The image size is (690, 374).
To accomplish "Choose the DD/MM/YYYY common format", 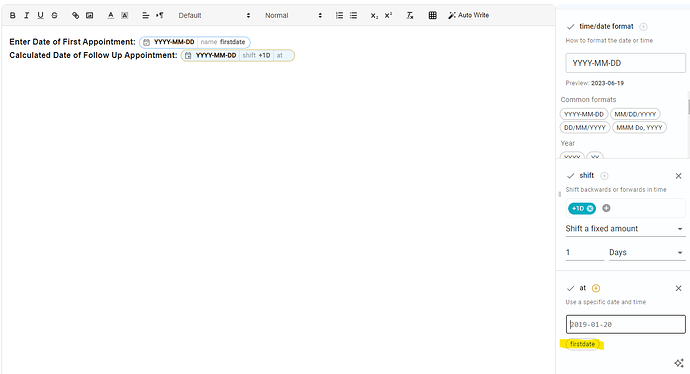I will [585, 128].
